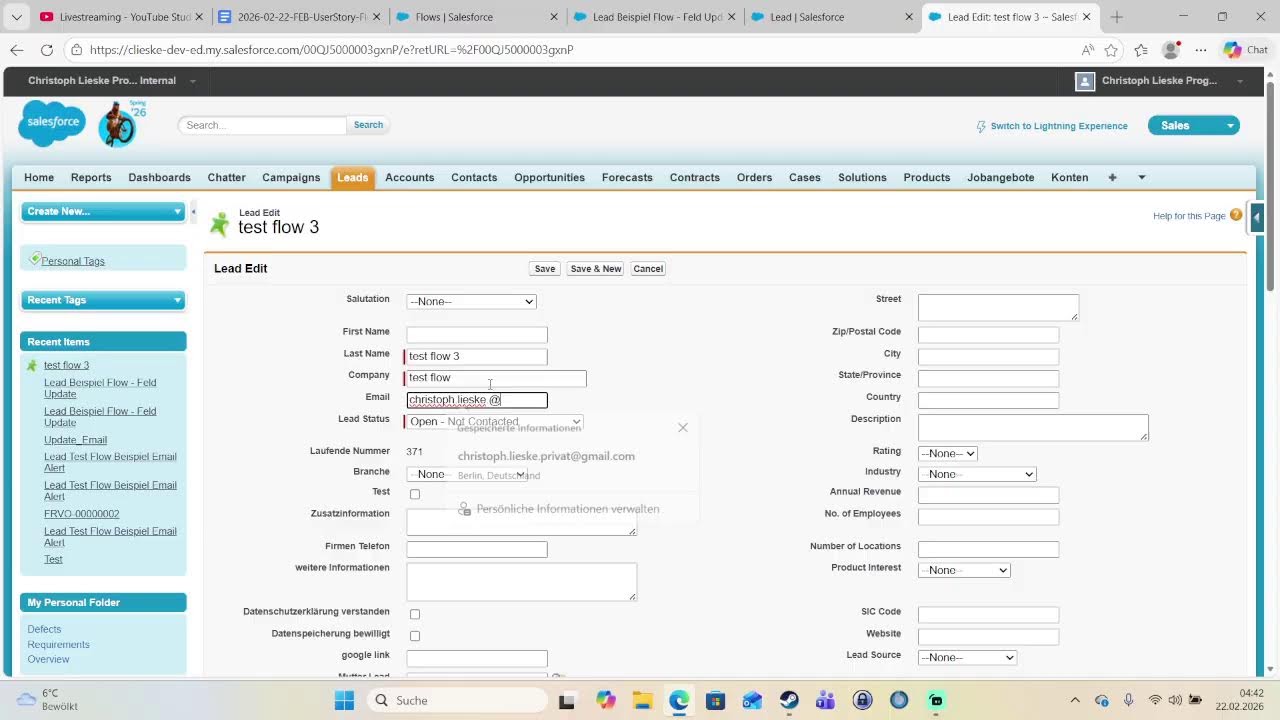The image size is (1280, 720).
Task: Click Switch to Lightning Experience link
Action: point(1058,126)
